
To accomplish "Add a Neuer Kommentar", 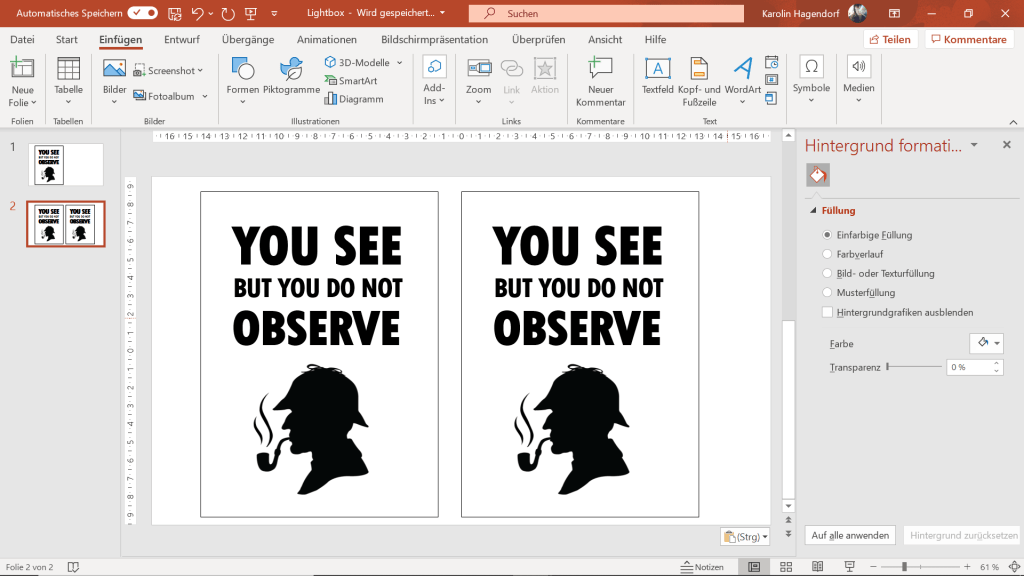I will pyautogui.click(x=600, y=70).
